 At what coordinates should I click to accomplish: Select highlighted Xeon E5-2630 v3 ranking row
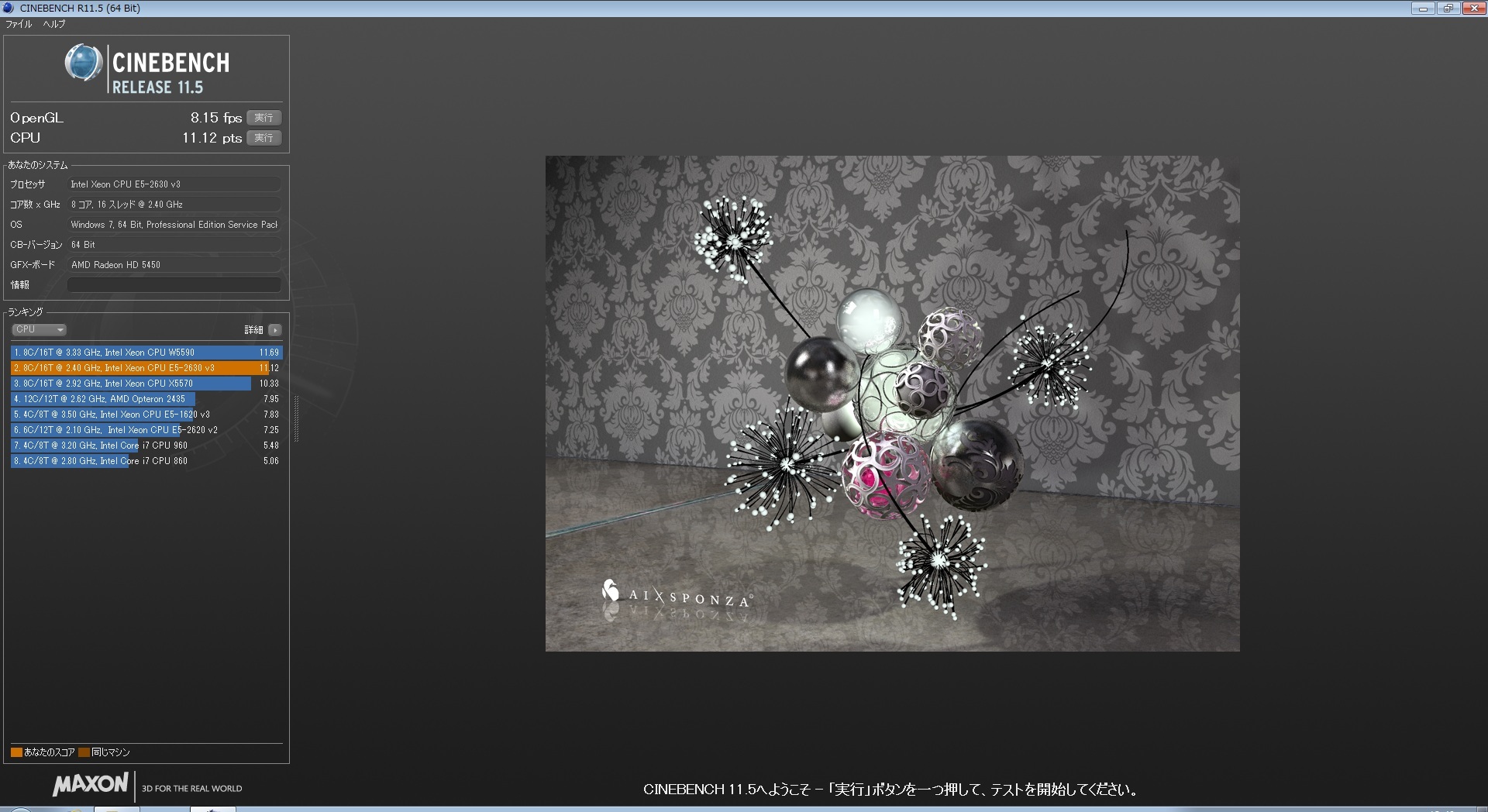(x=146, y=368)
